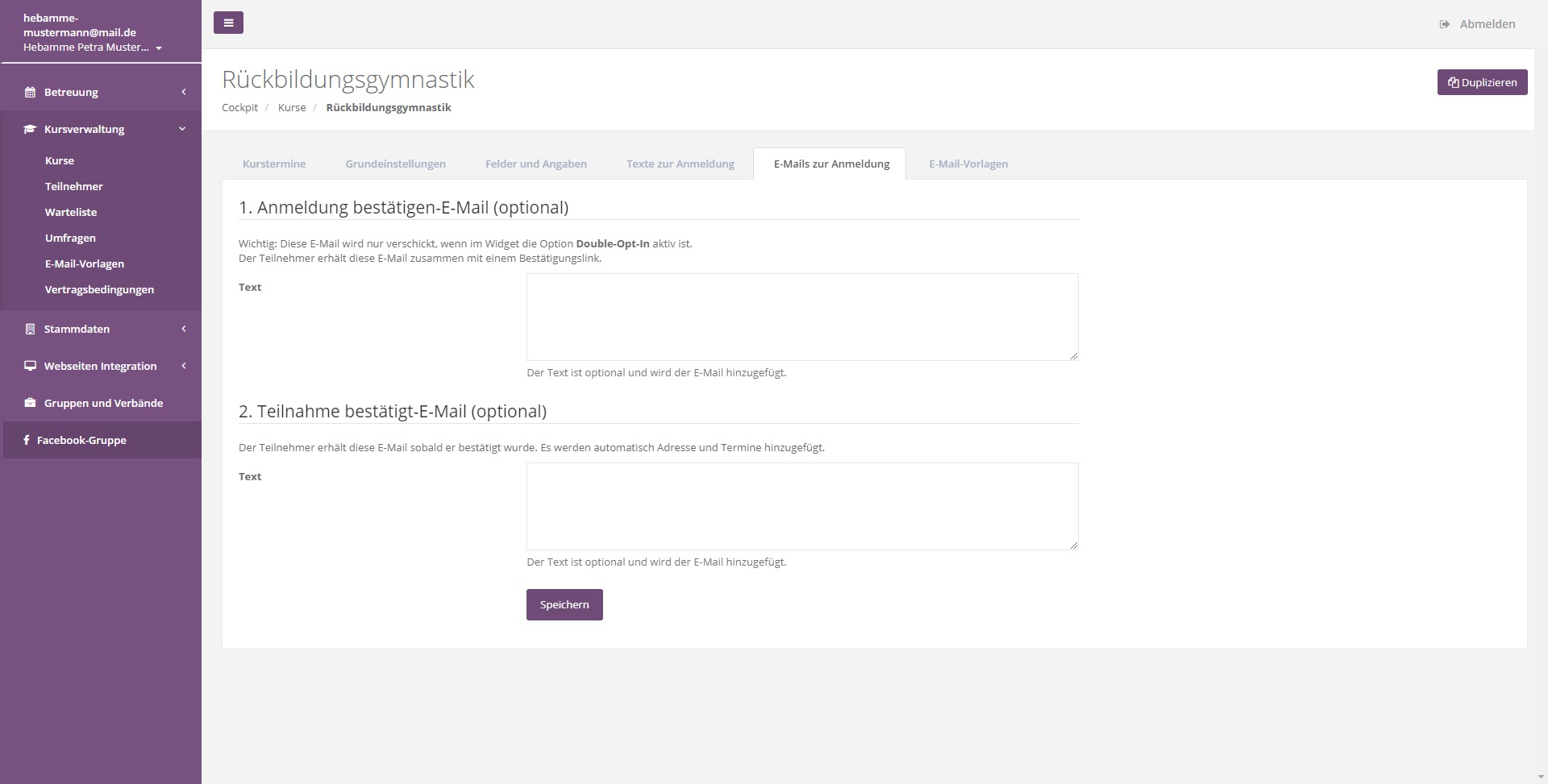Click the Anmeldung bestätigen text field
The width and height of the screenshot is (1548, 784).
pyautogui.click(x=801, y=317)
